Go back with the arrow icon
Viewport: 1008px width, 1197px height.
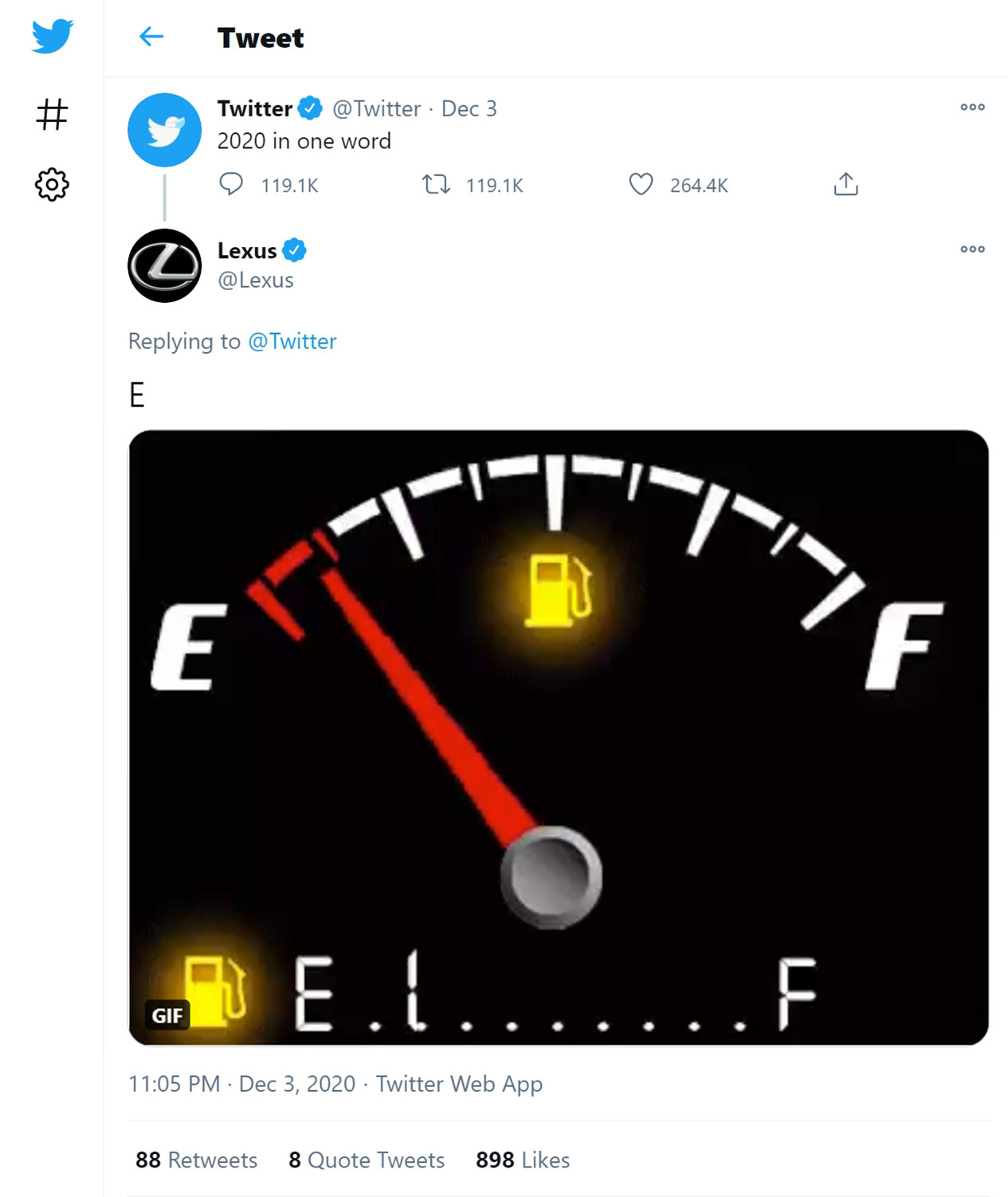coord(151,37)
